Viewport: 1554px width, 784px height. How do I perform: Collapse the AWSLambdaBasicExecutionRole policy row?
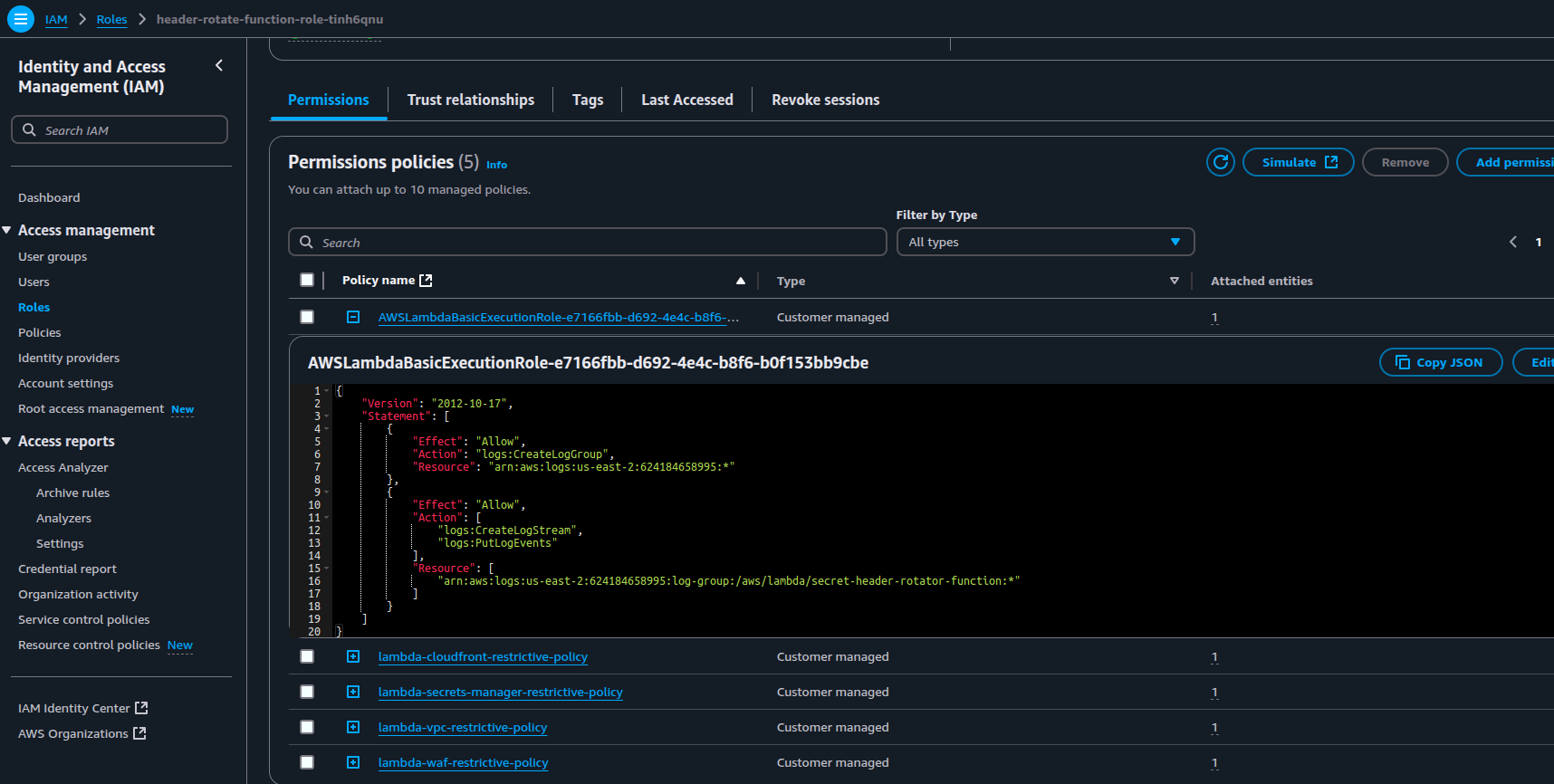353,317
